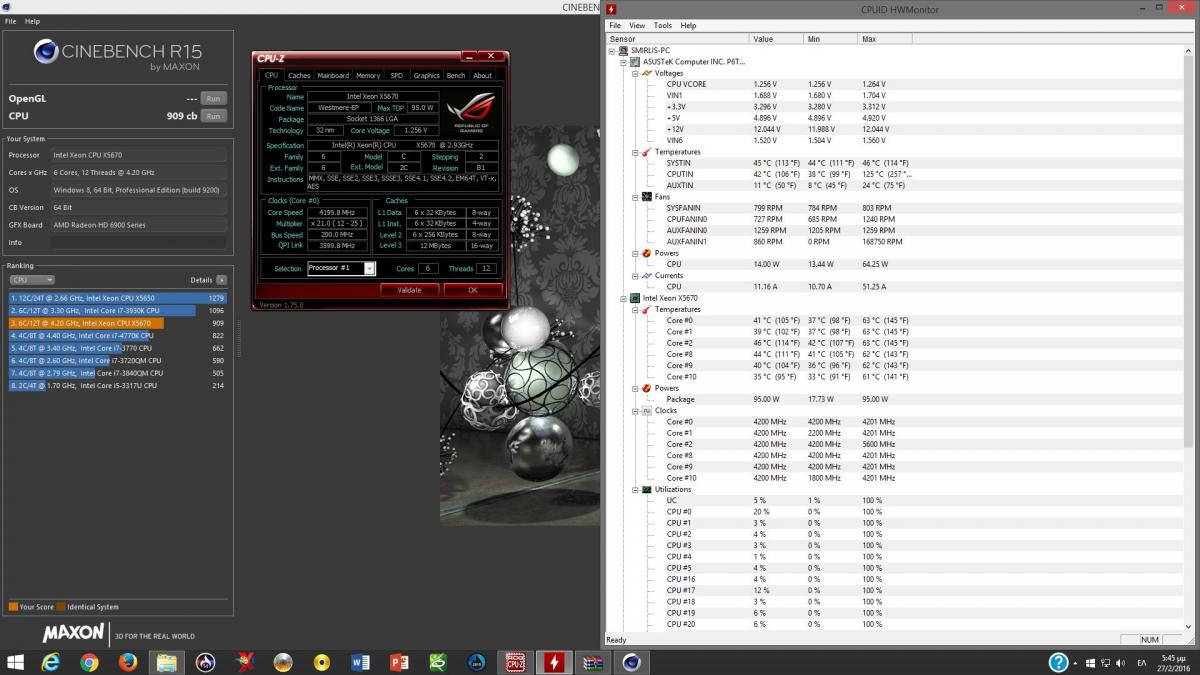Open Google Chrome from the taskbar

[89, 662]
